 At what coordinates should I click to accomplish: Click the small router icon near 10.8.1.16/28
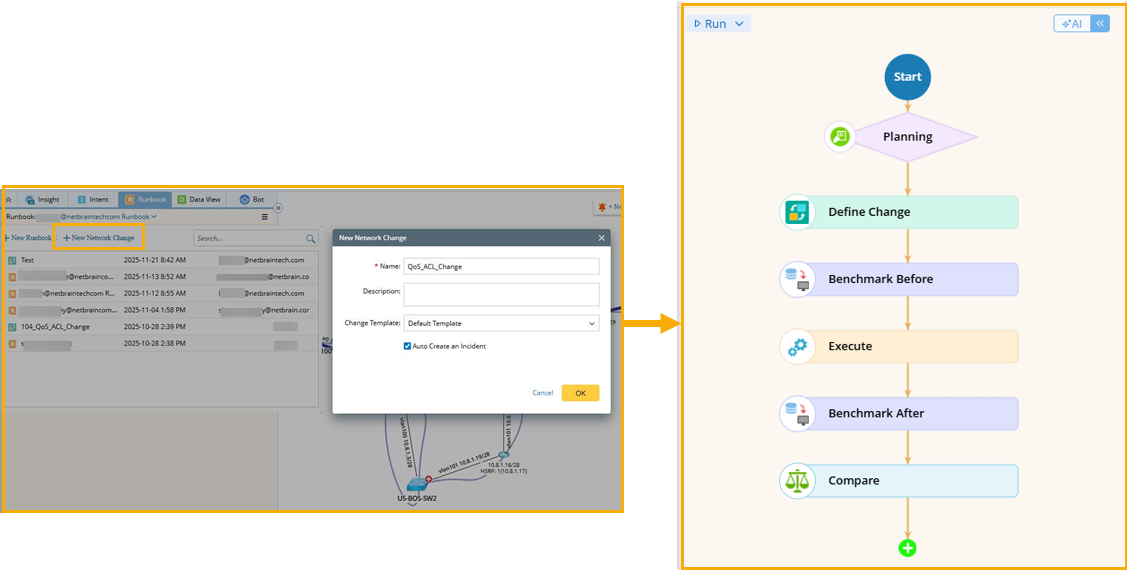pyautogui.click(x=504, y=454)
